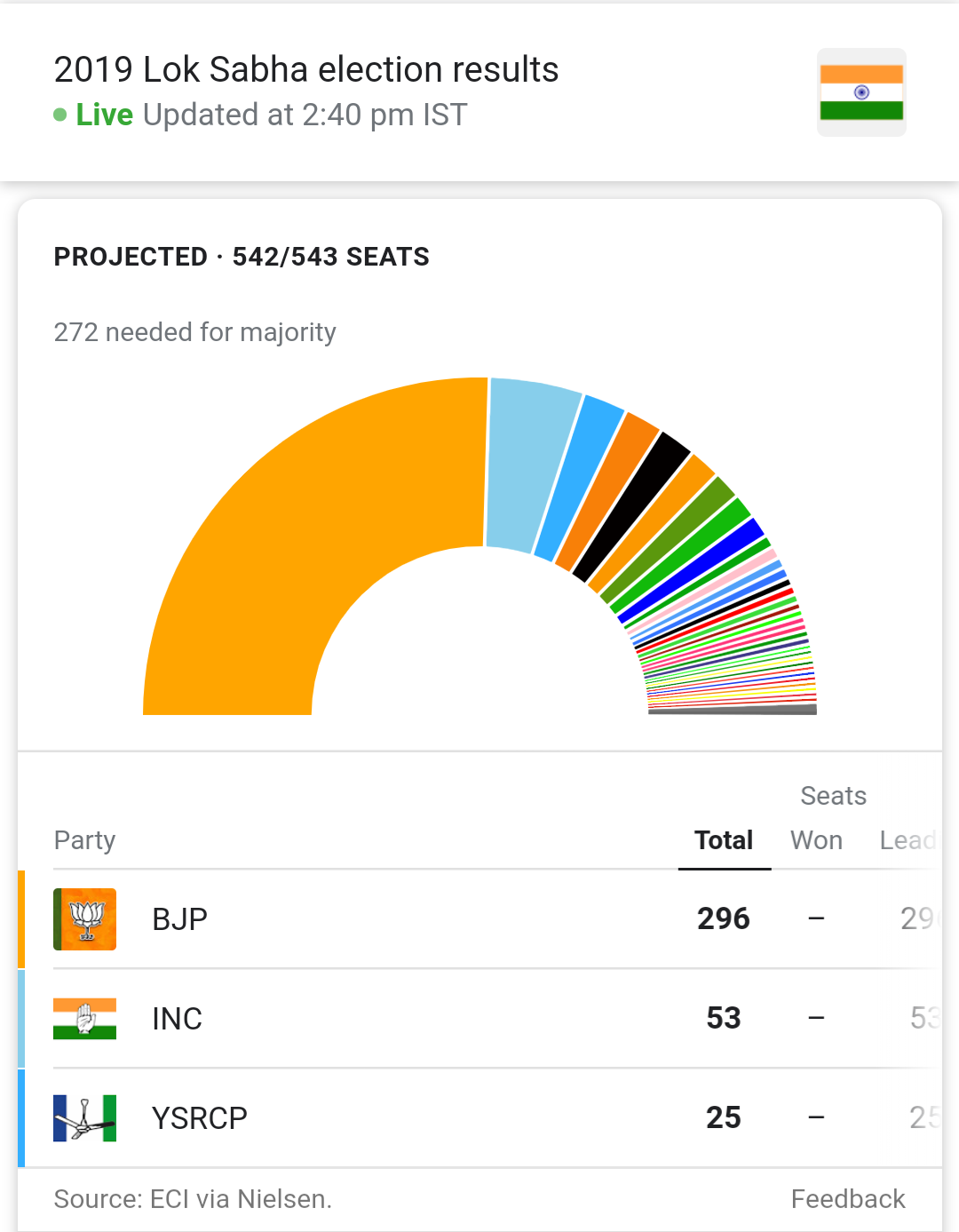Click the large orange BJP chart segment
Viewport: 959px width, 1232px height.
pyautogui.click(x=293, y=533)
